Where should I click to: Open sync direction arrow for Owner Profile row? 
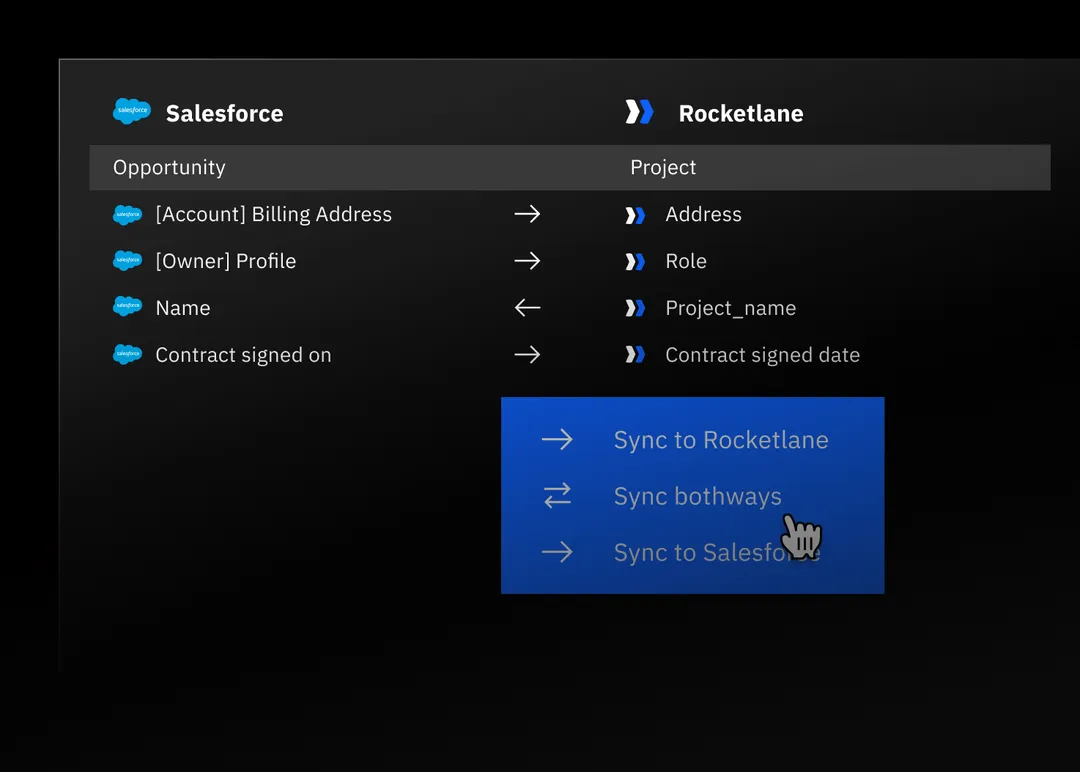point(527,261)
